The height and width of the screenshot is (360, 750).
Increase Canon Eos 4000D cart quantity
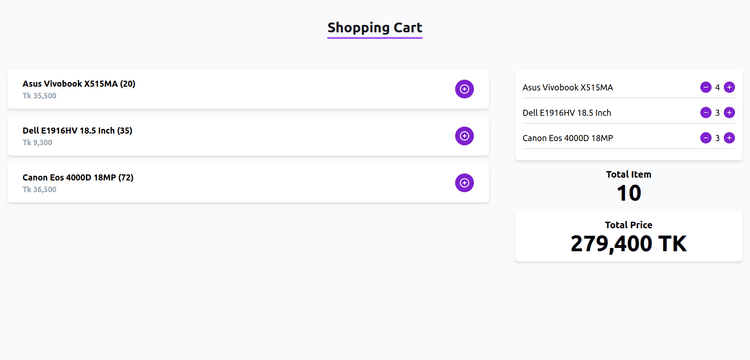coord(729,138)
